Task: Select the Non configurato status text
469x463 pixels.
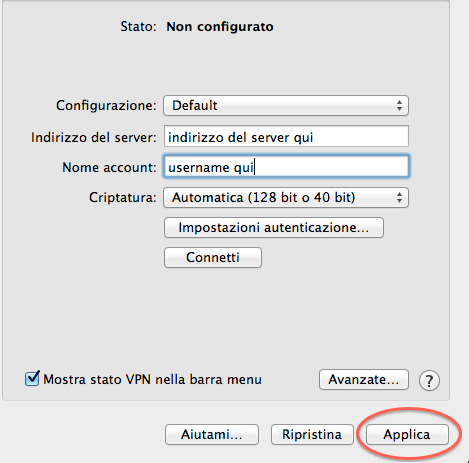Action: tap(220, 27)
